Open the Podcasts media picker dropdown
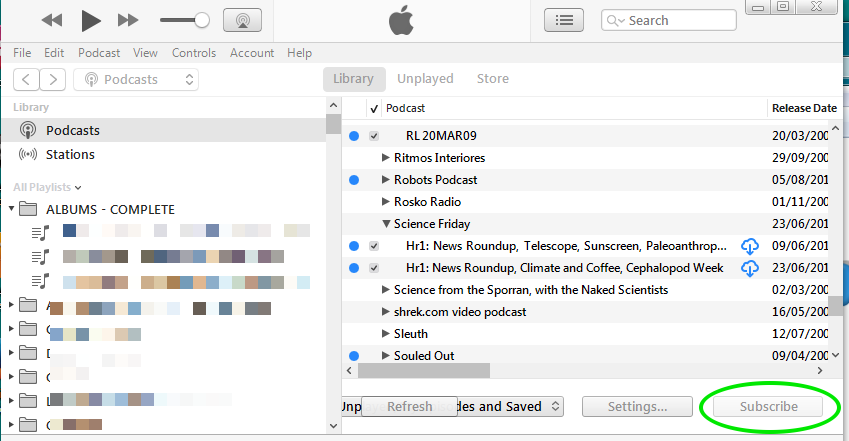 (136, 80)
